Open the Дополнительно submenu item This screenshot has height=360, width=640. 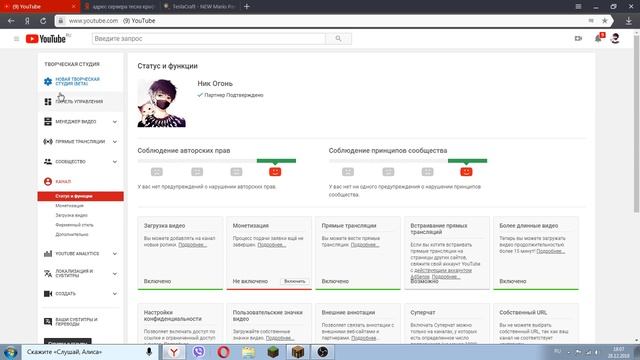tap(72, 234)
